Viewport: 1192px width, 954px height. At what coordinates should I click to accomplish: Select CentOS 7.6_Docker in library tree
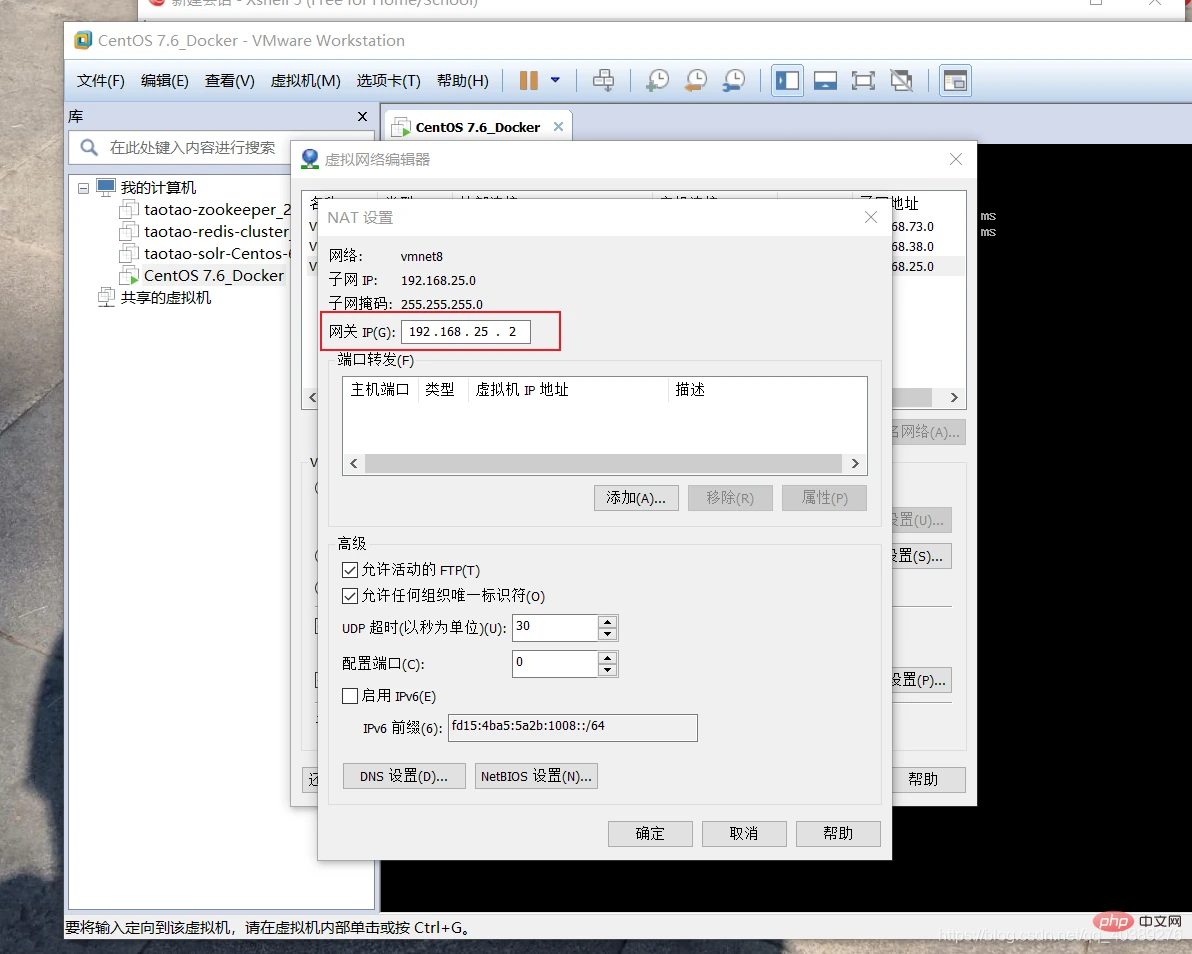(x=214, y=276)
